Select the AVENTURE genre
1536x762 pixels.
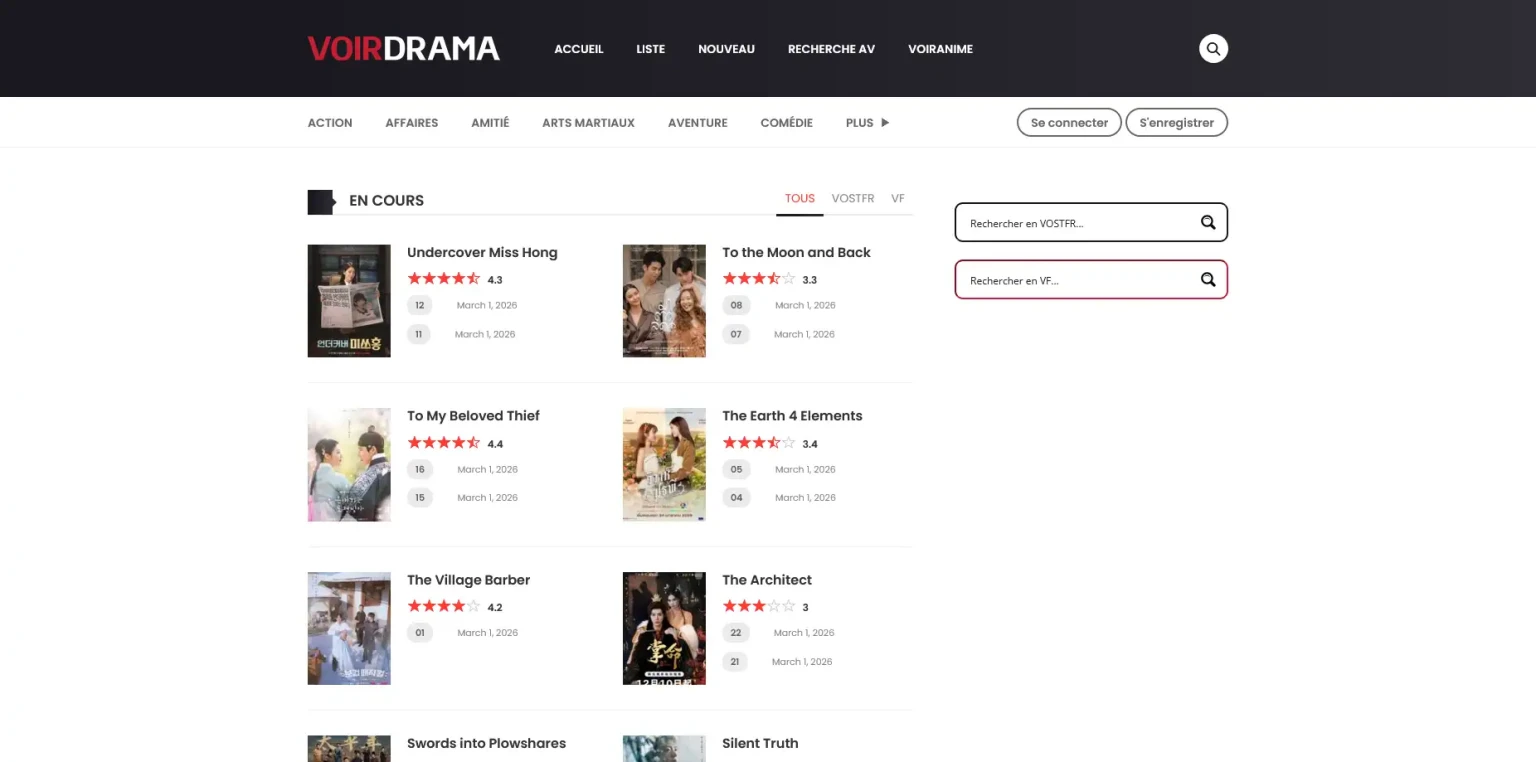698,123
